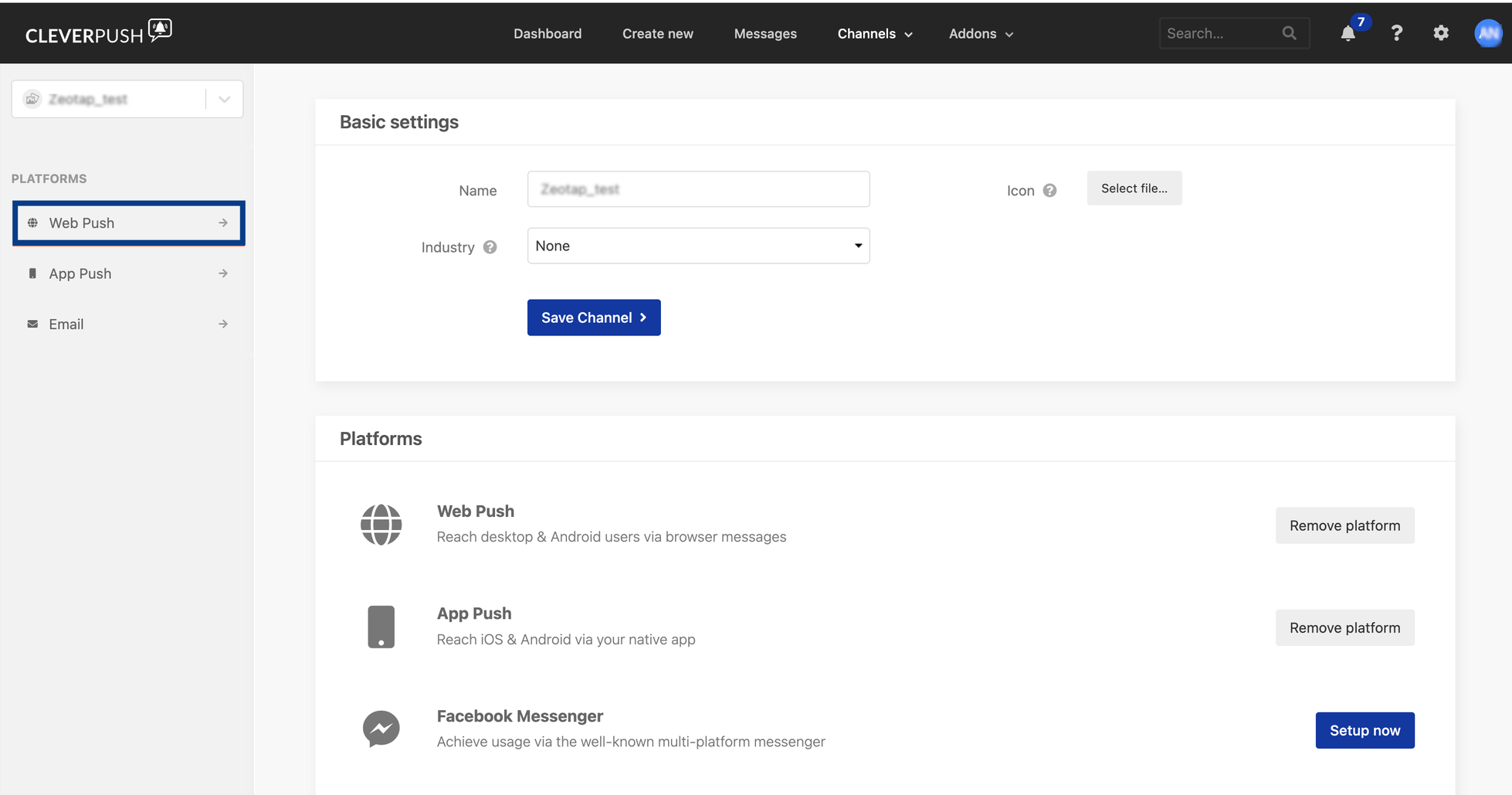The height and width of the screenshot is (795, 1512).
Task: Open the user avatar menu
Action: tap(1488, 33)
